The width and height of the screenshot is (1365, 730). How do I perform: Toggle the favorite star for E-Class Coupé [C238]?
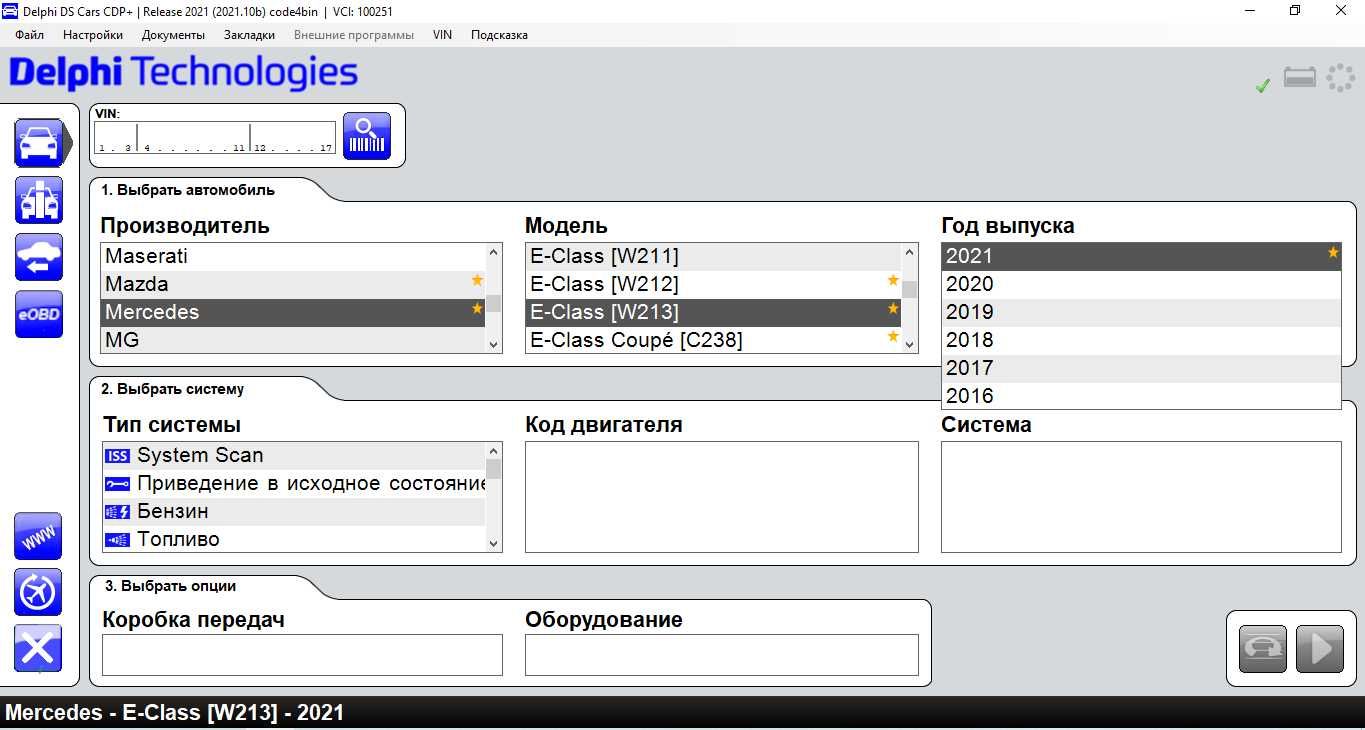pos(893,337)
